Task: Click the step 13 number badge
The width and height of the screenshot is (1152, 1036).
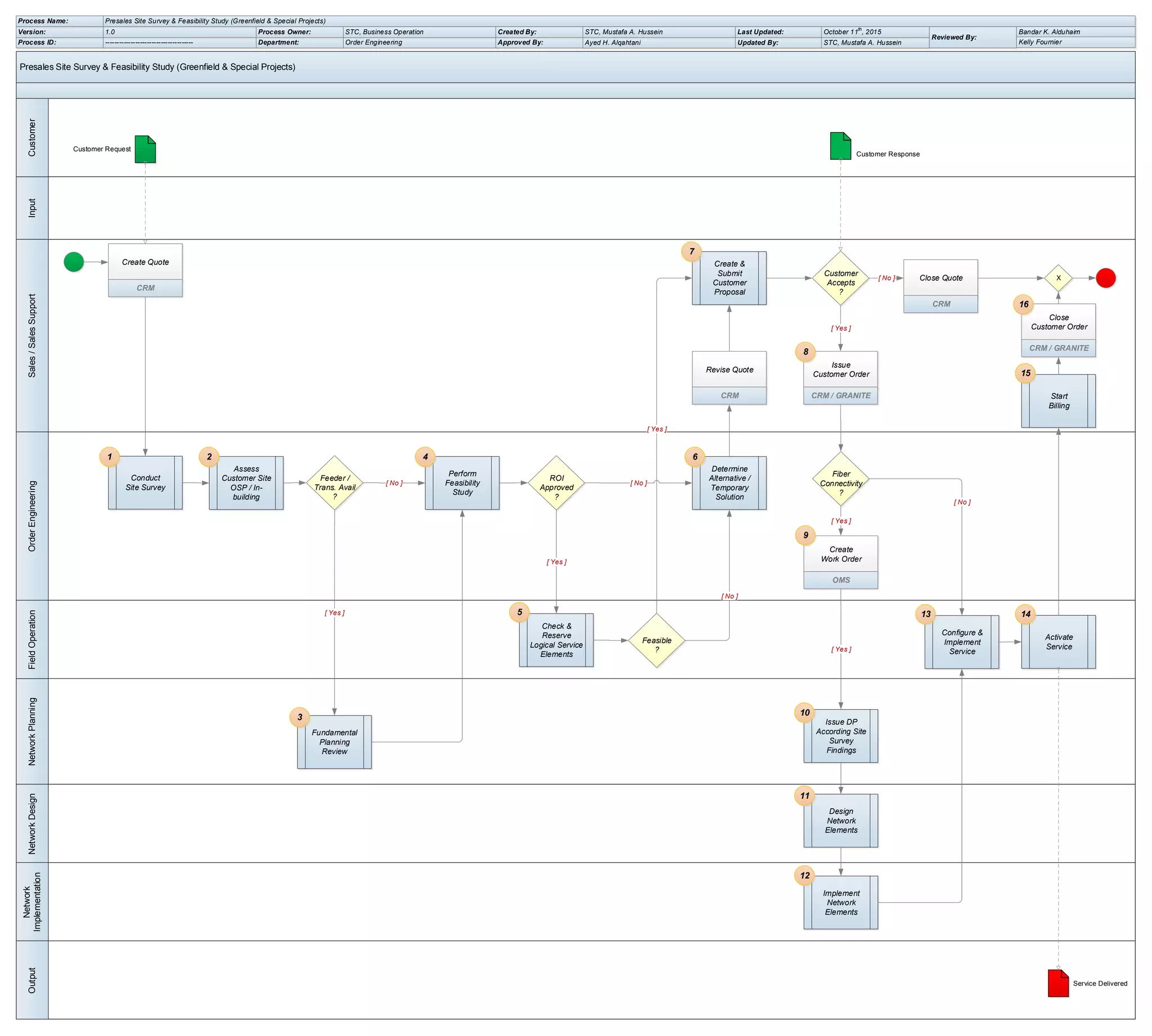Action: click(926, 614)
